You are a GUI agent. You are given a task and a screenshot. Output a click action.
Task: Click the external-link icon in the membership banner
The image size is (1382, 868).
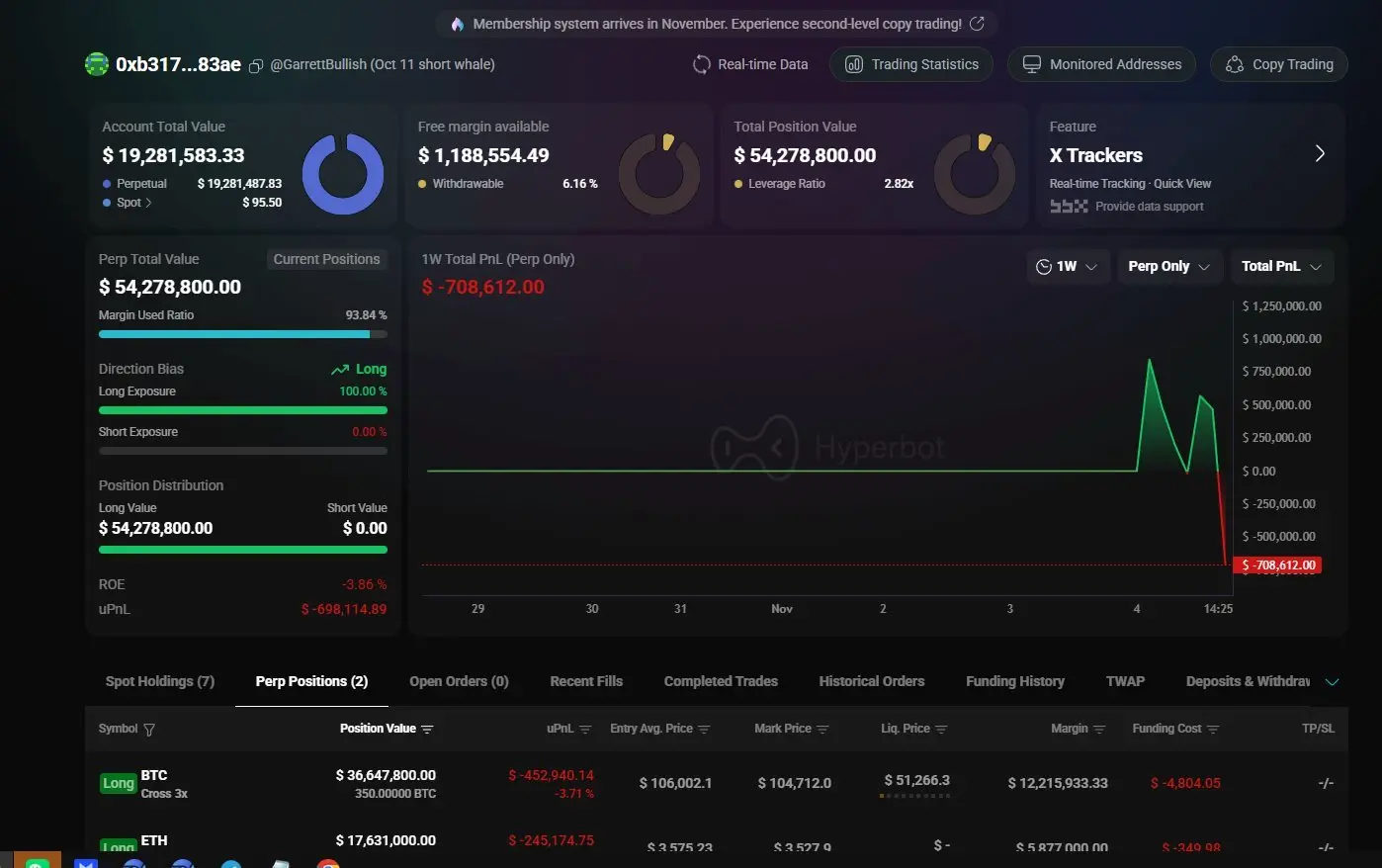coord(977,23)
